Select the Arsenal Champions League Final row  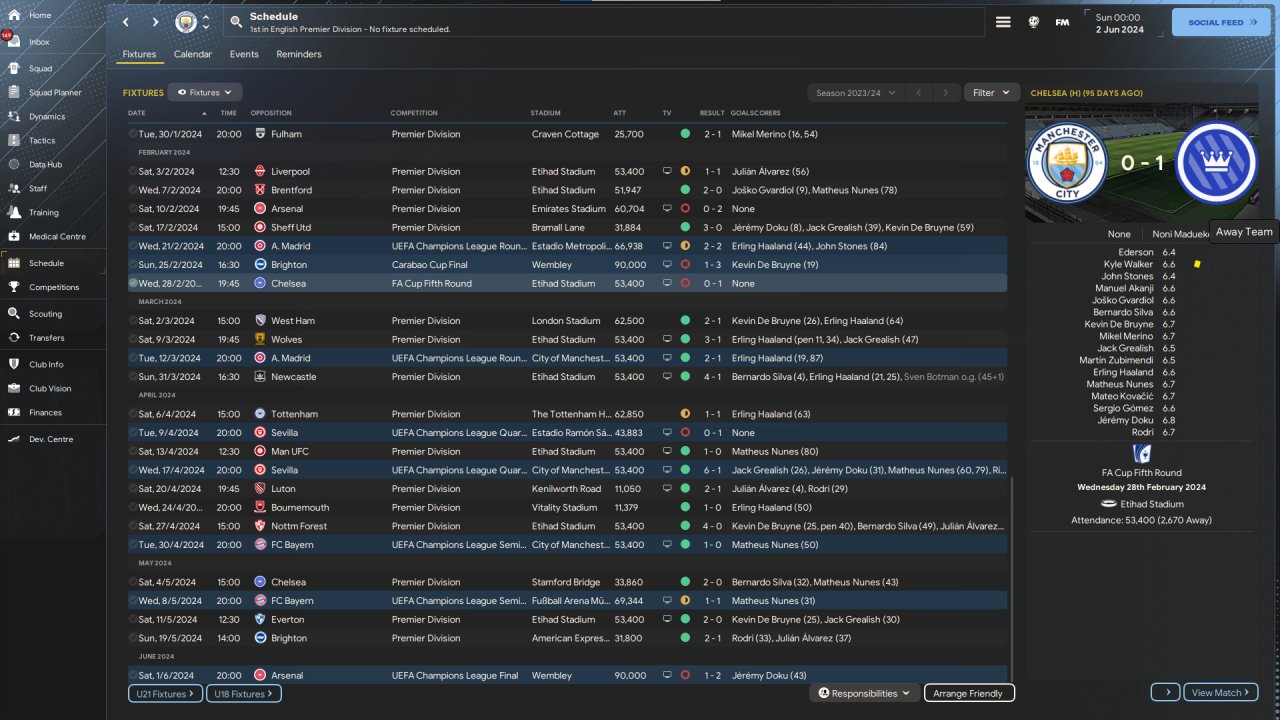(x=567, y=675)
